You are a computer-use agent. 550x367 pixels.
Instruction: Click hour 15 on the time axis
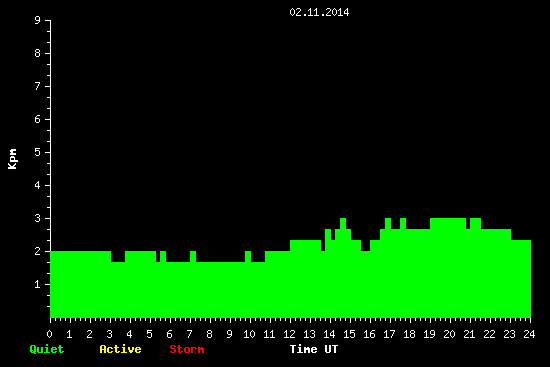349,334
